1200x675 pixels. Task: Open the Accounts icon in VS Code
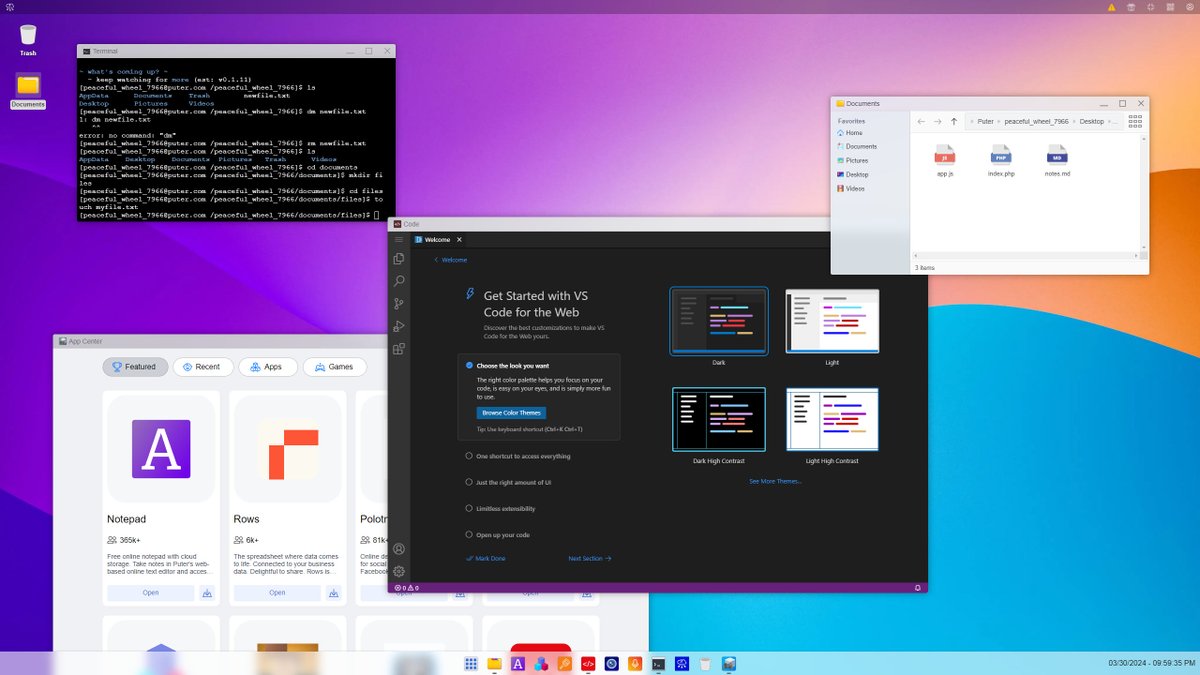point(399,549)
